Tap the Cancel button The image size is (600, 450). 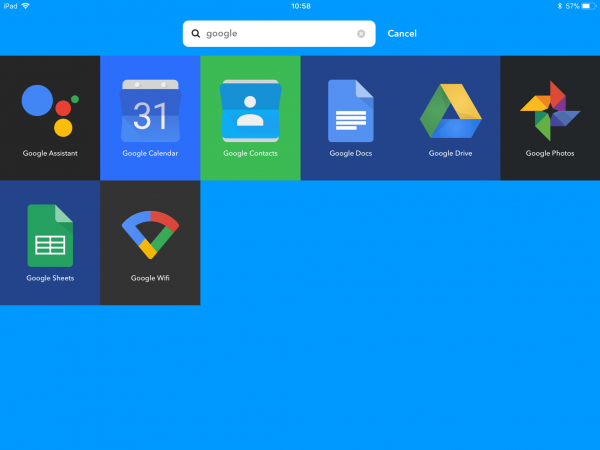pyautogui.click(x=402, y=34)
